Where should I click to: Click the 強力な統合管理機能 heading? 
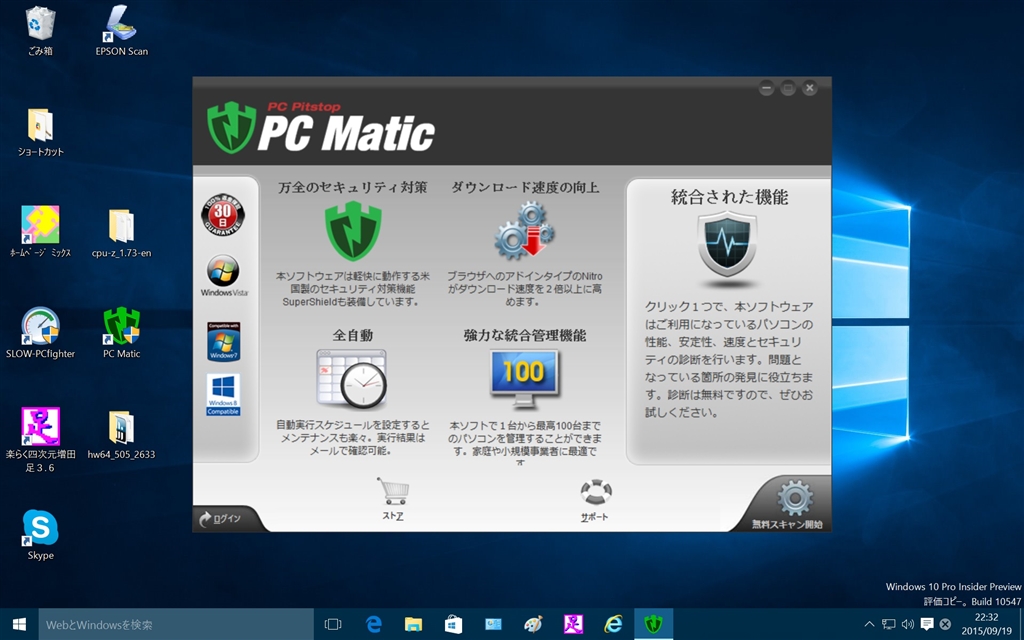525,336
